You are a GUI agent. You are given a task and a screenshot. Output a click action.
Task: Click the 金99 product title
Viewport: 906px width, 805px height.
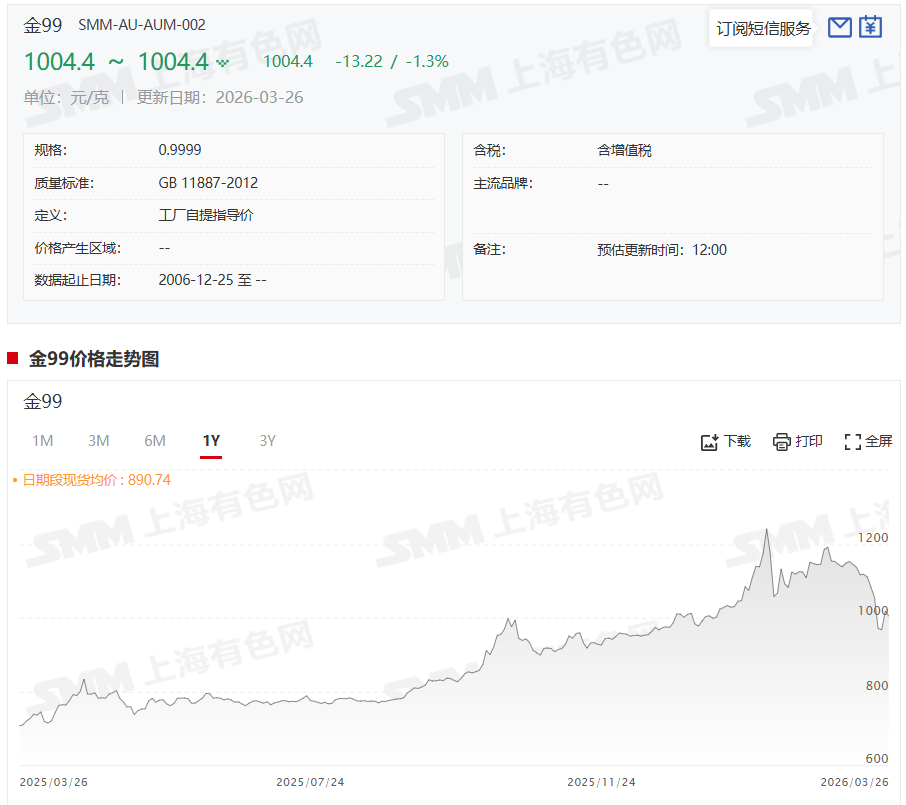point(43,25)
